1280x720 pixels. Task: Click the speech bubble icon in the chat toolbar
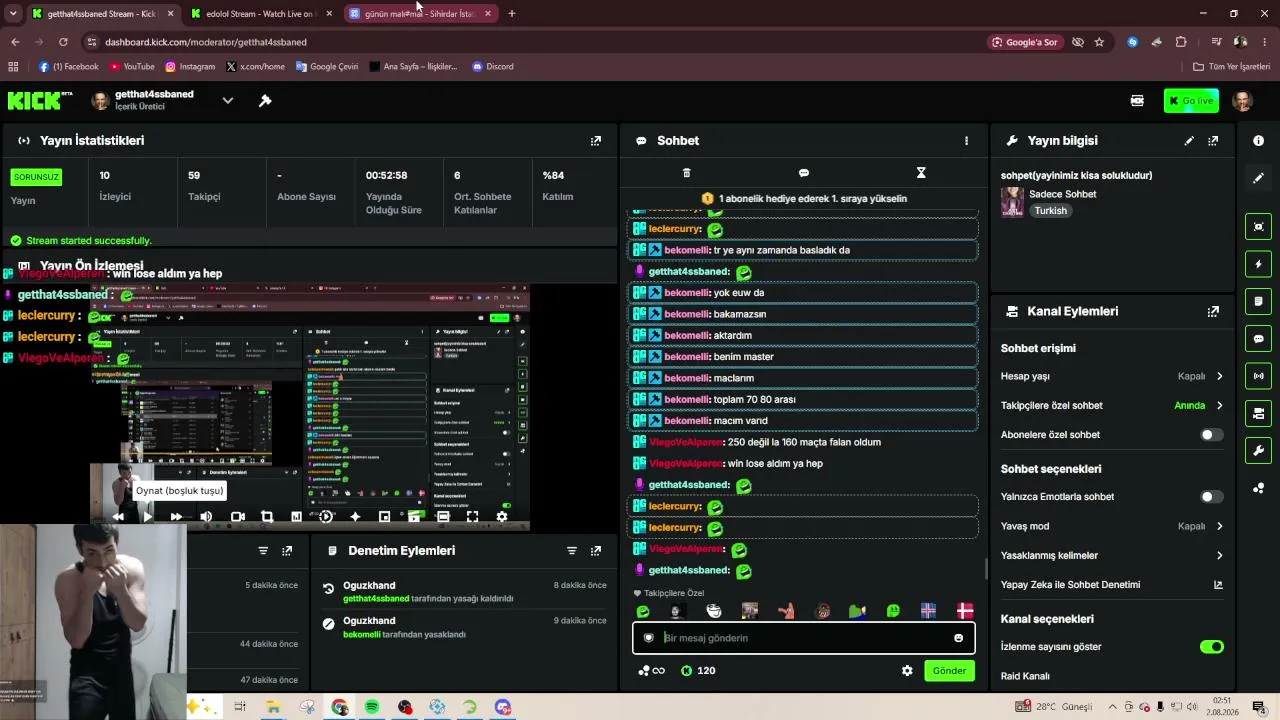tap(804, 173)
